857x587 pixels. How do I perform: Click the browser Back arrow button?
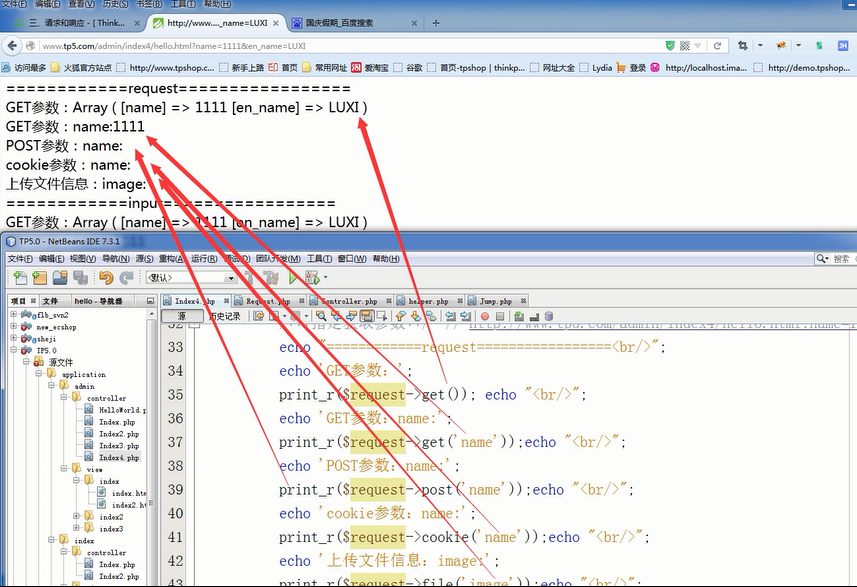pyautogui.click(x=12, y=46)
